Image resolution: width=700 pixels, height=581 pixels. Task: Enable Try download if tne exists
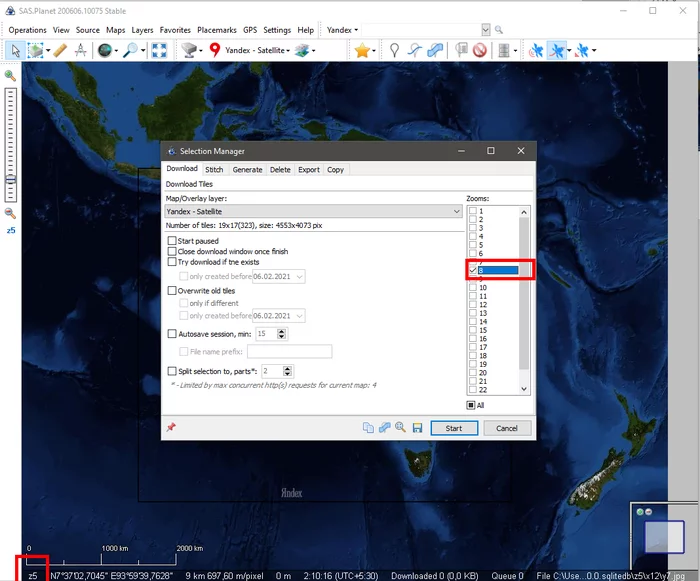[172, 262]
